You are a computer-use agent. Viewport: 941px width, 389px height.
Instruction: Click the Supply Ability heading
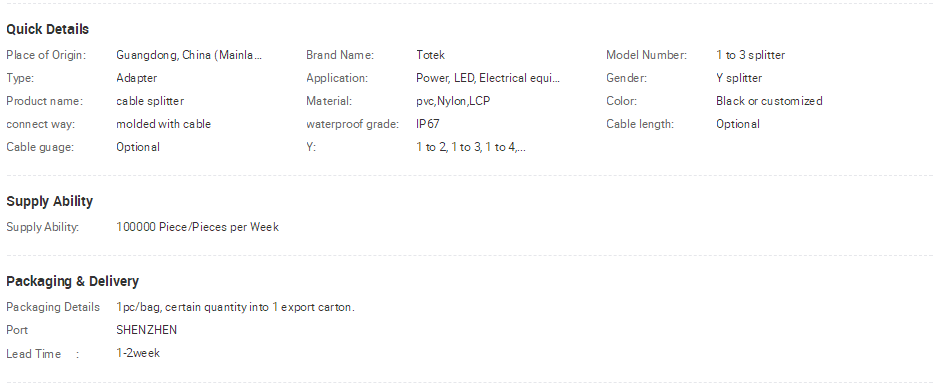[x=49, y=201]
